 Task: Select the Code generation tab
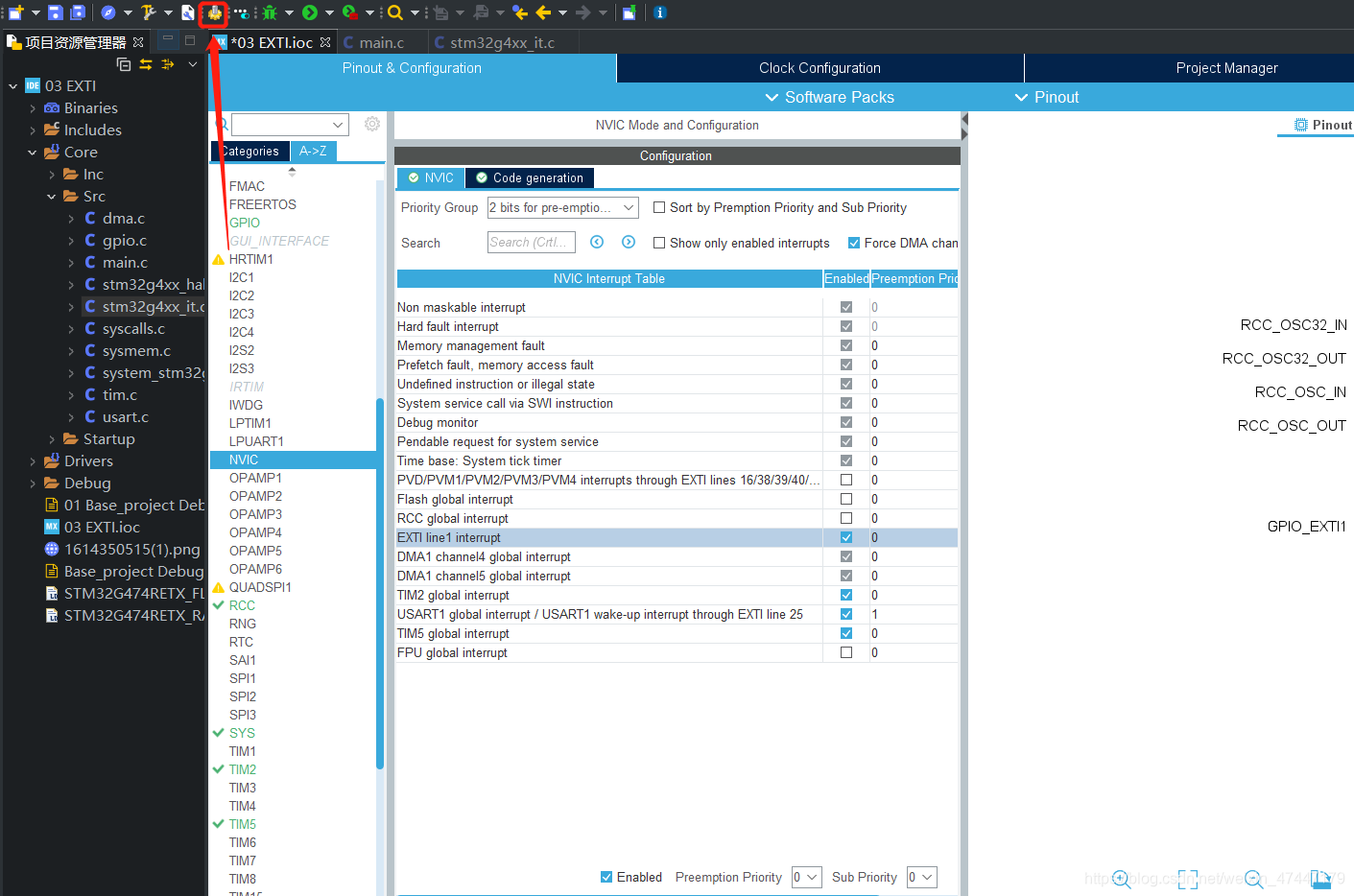pyautogui.click(x=530, y=177)
